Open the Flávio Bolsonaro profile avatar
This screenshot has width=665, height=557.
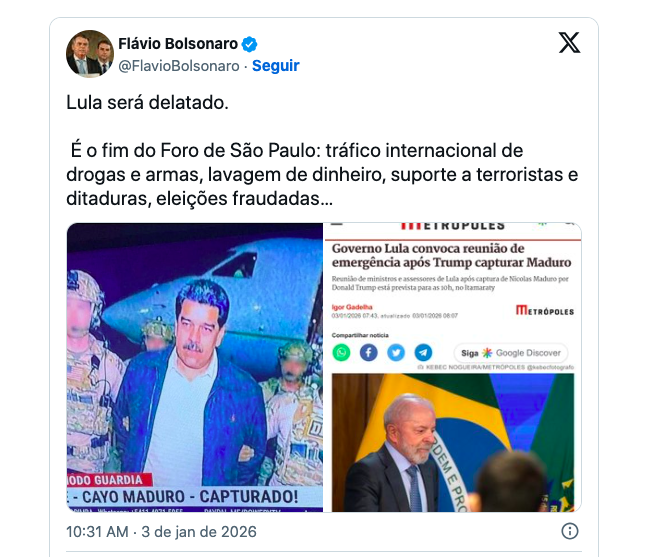(90, 54)
